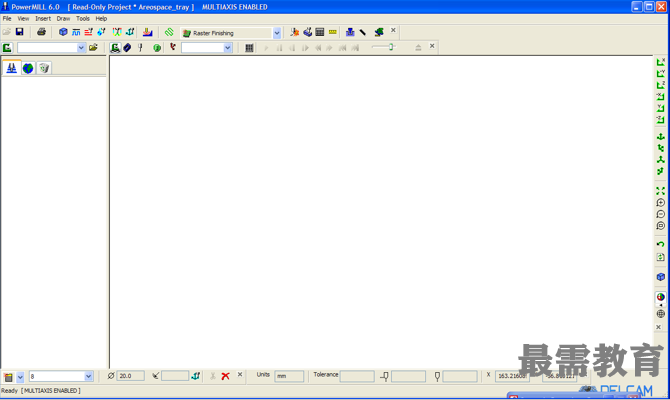This screenshot has width=670, height=400.
Task: Click the green Stock Model stripes icon
Action: point(169,32)
